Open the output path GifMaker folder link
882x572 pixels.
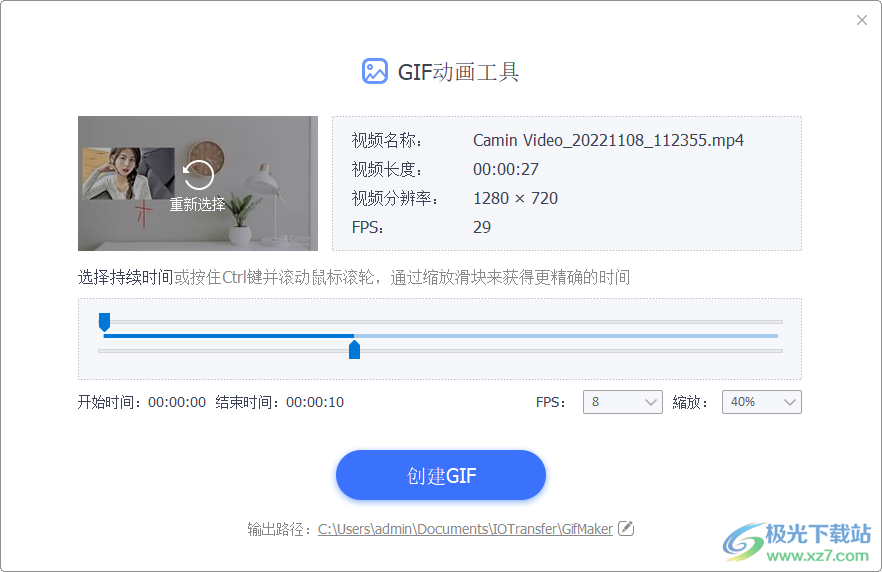[465, 529]
